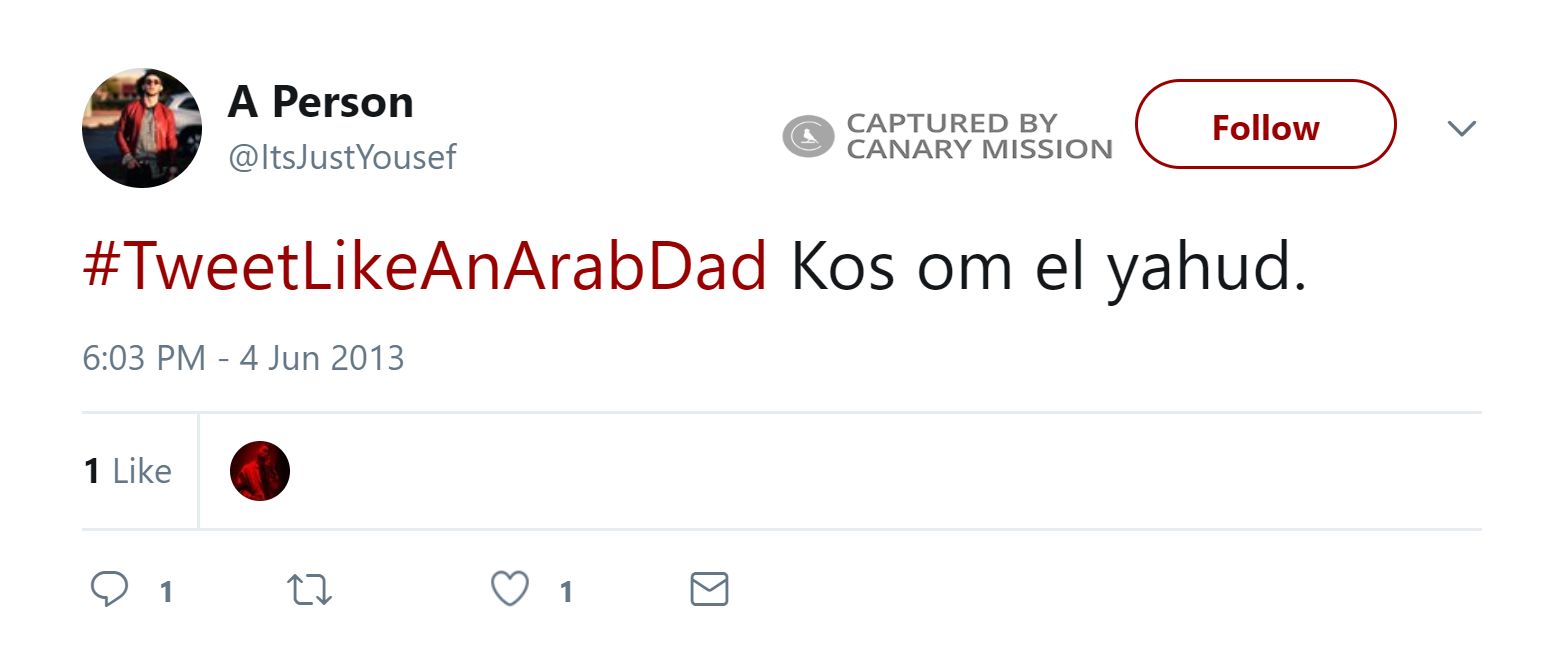This screenshot has width=1566, height=669.
Task: Click the like count beside the heart
Action: [x=566, y=592]
